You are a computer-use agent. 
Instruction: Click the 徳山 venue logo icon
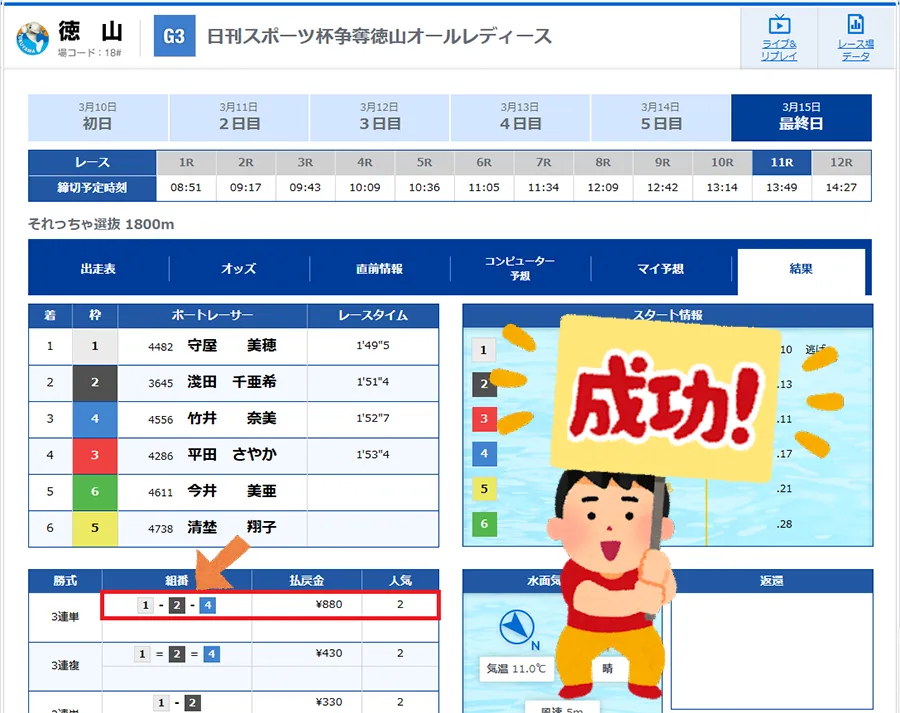tap(32, 38)
